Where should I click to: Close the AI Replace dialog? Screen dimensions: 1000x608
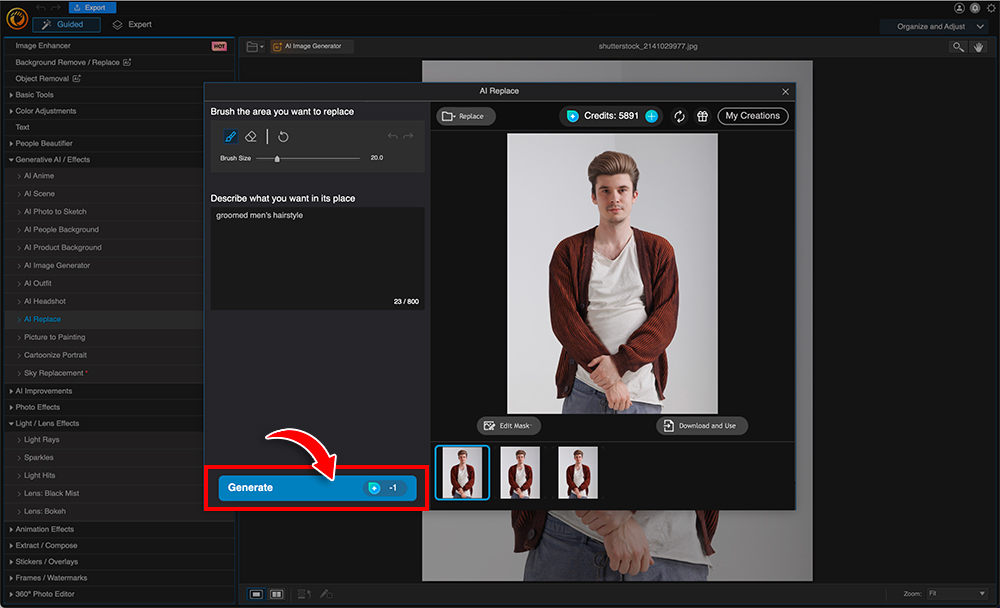coord(785,92)
